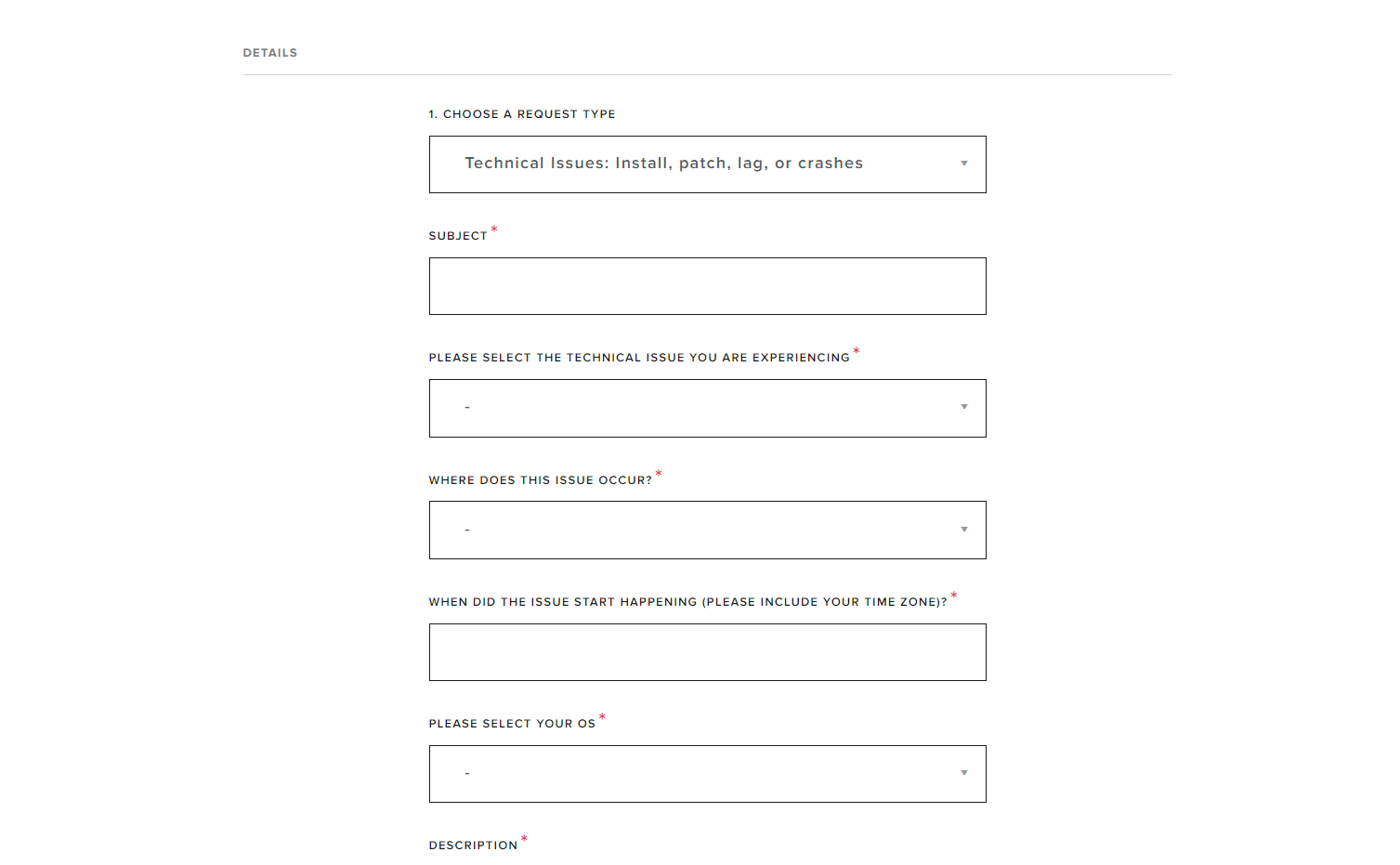Click the dash placeholder in OS dropdown
Viewport: 1400px width, 865px height.
click(467, 774)
